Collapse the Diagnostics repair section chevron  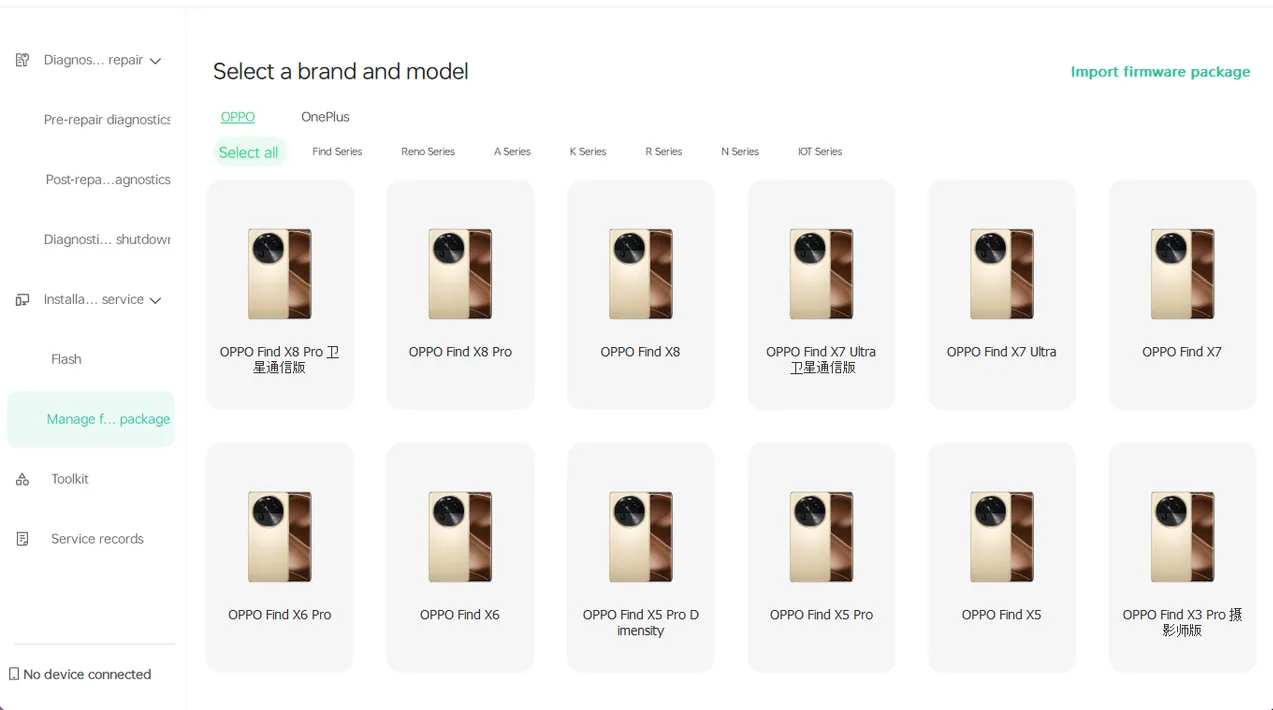(155, 61)
